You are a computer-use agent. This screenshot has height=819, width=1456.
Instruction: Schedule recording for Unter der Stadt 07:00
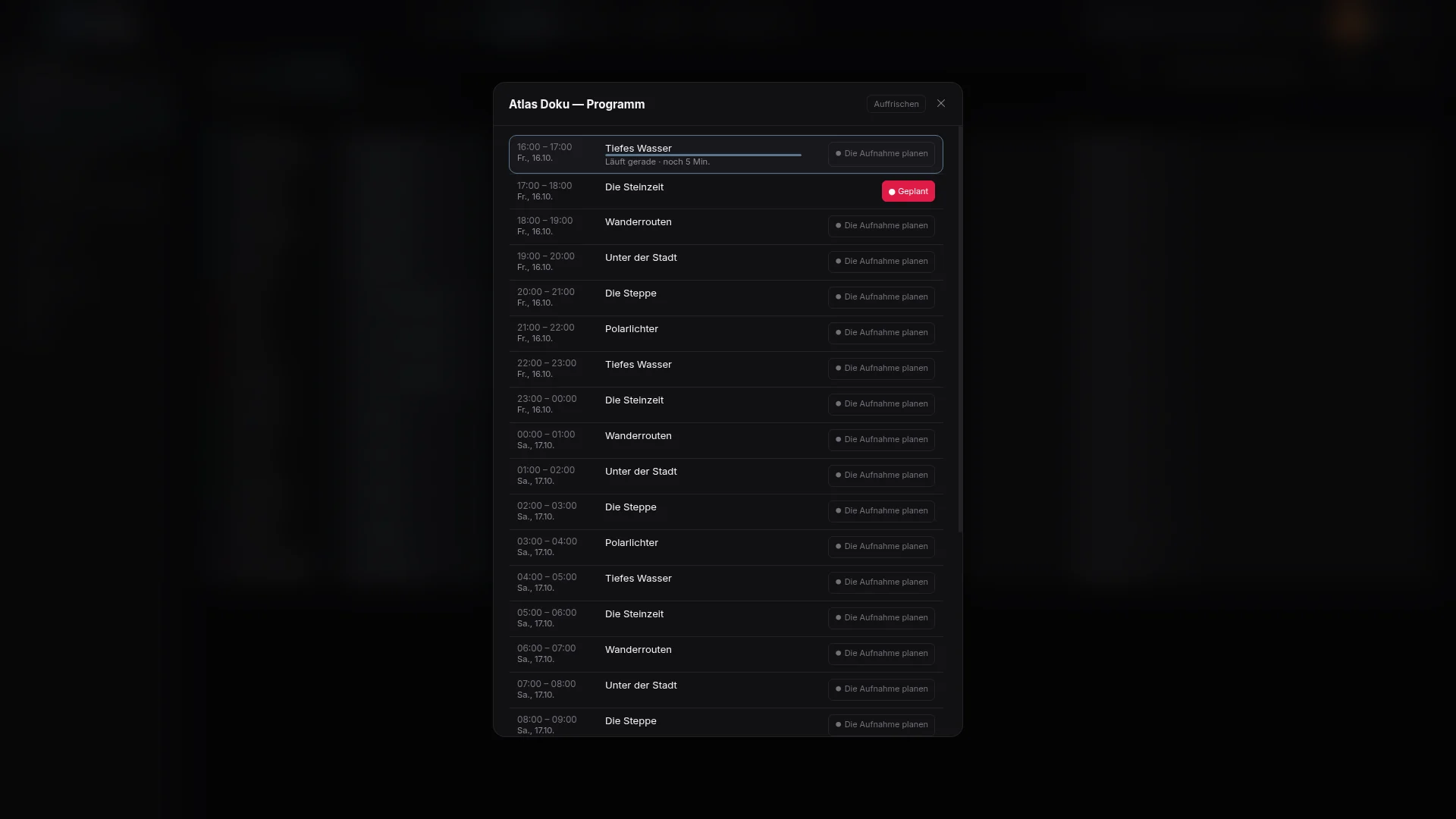click(x=881, y=689)
